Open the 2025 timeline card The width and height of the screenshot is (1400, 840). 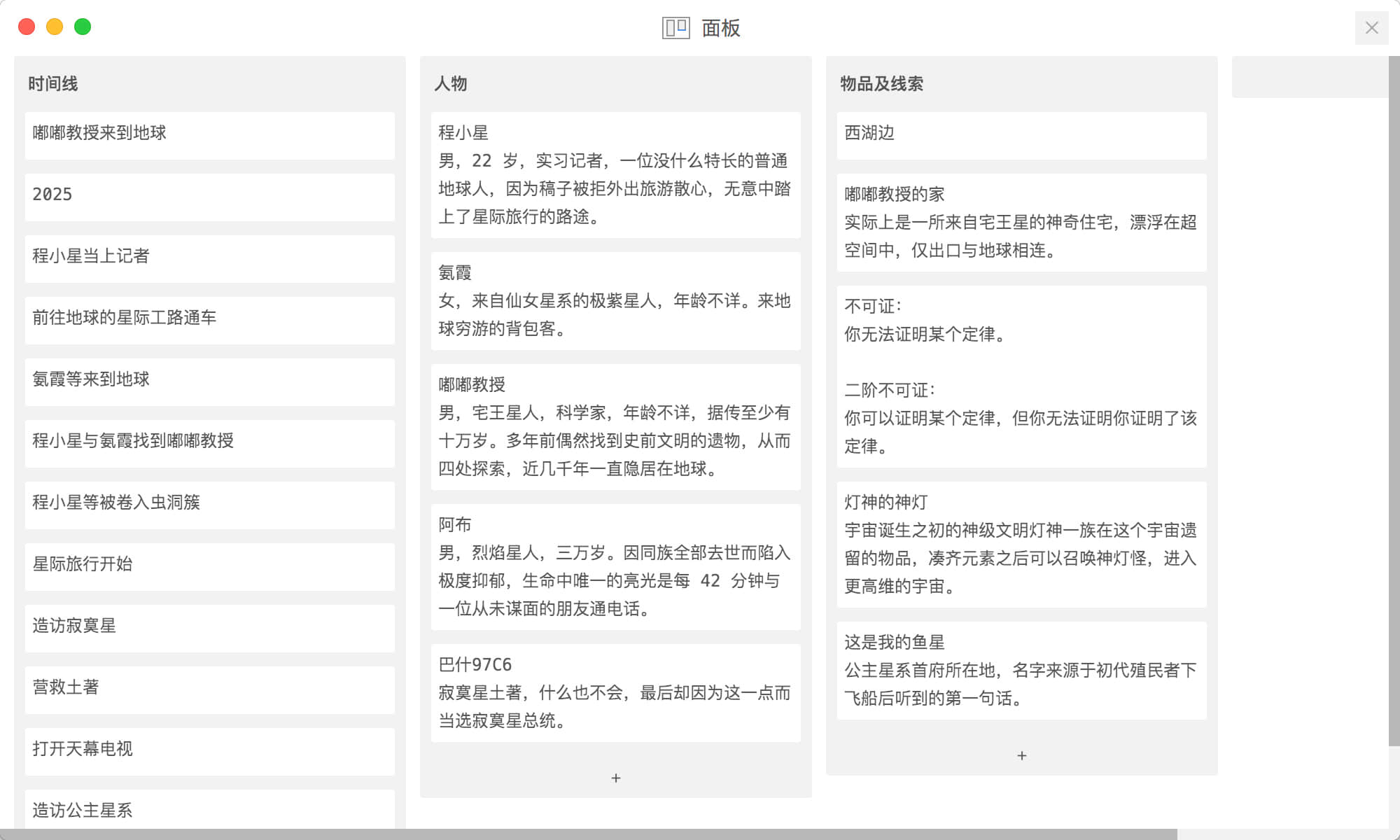pos(210,197)
